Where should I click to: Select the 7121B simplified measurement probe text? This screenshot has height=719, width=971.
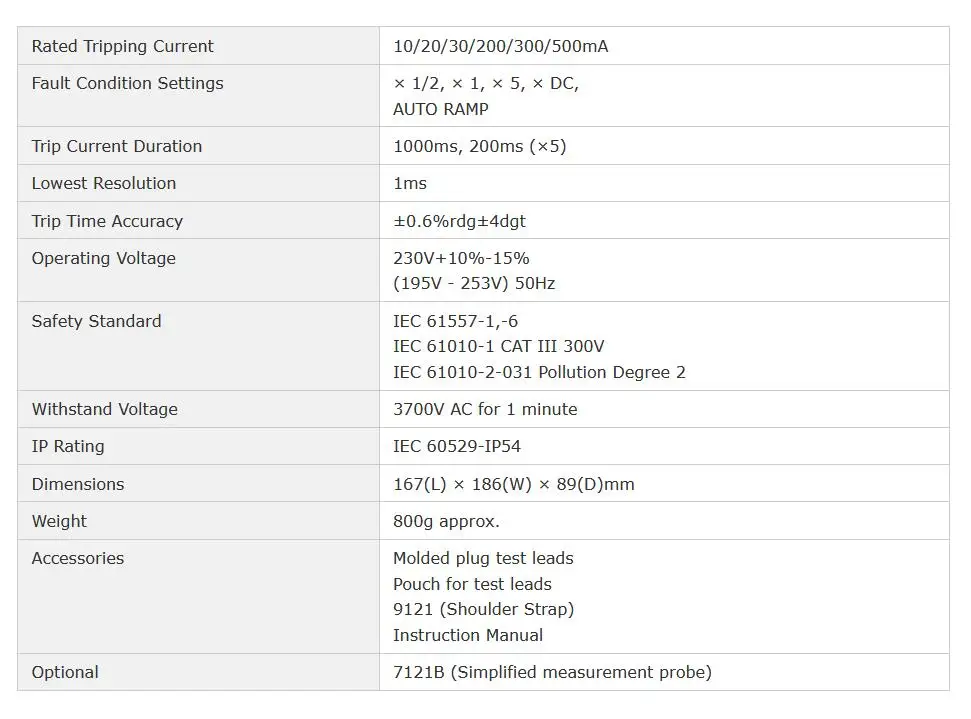point(552,673)
